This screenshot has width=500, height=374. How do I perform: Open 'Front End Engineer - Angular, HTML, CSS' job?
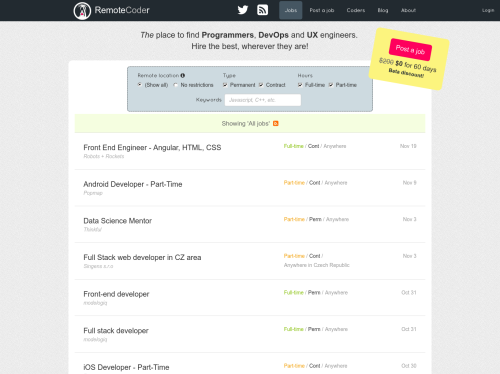click(x=152, y=148)
